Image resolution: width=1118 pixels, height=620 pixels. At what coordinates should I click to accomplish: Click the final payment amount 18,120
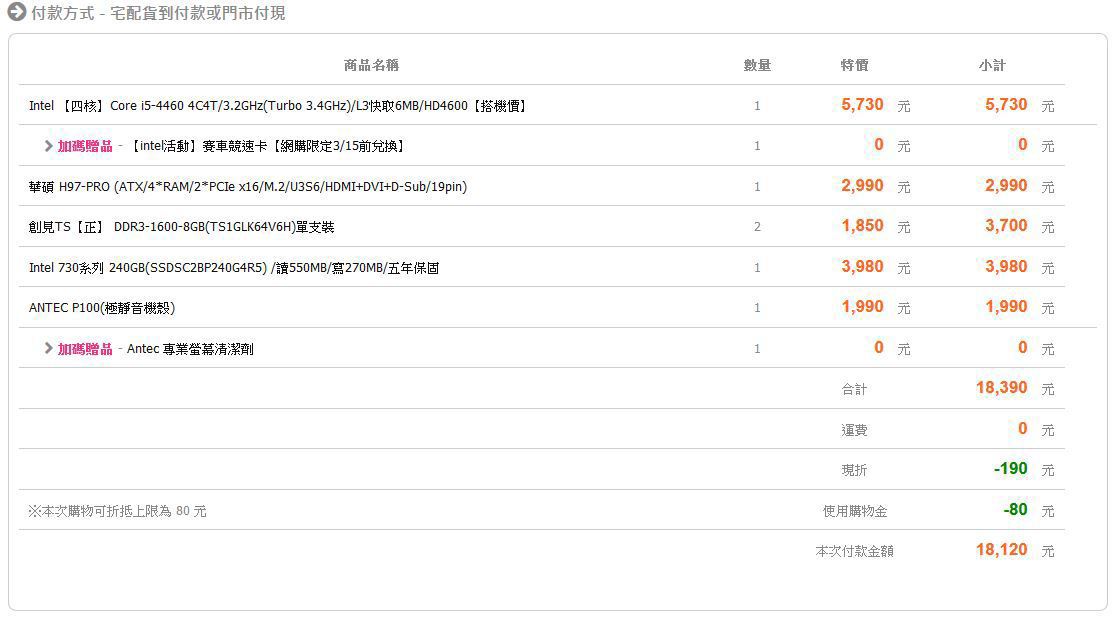click(1002, 549)
